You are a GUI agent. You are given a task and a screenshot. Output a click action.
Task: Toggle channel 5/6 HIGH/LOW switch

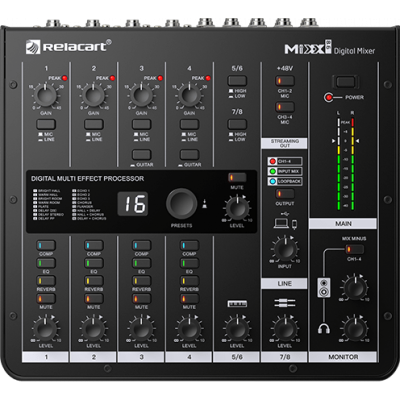tap(237, 81)
